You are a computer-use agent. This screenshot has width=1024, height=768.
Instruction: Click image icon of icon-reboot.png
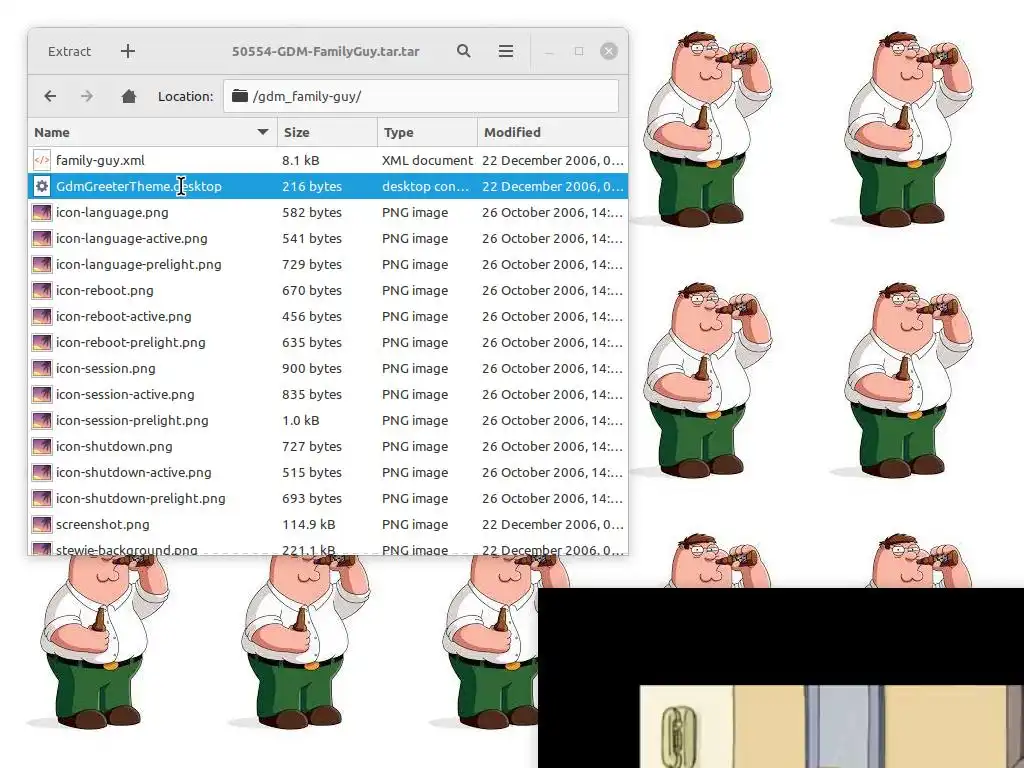[42, 291]
